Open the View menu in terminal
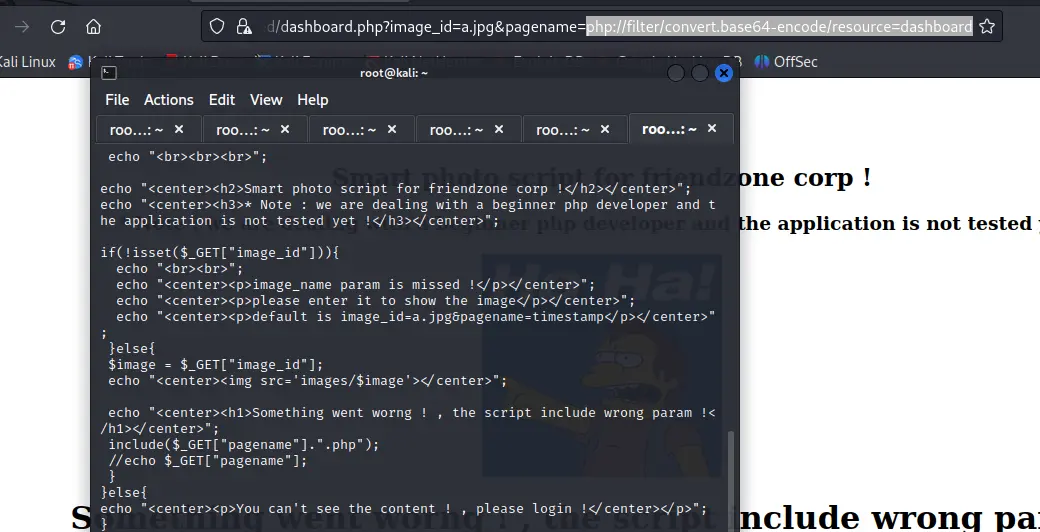Screen dimensions: 1040x532 coord(266,100)
